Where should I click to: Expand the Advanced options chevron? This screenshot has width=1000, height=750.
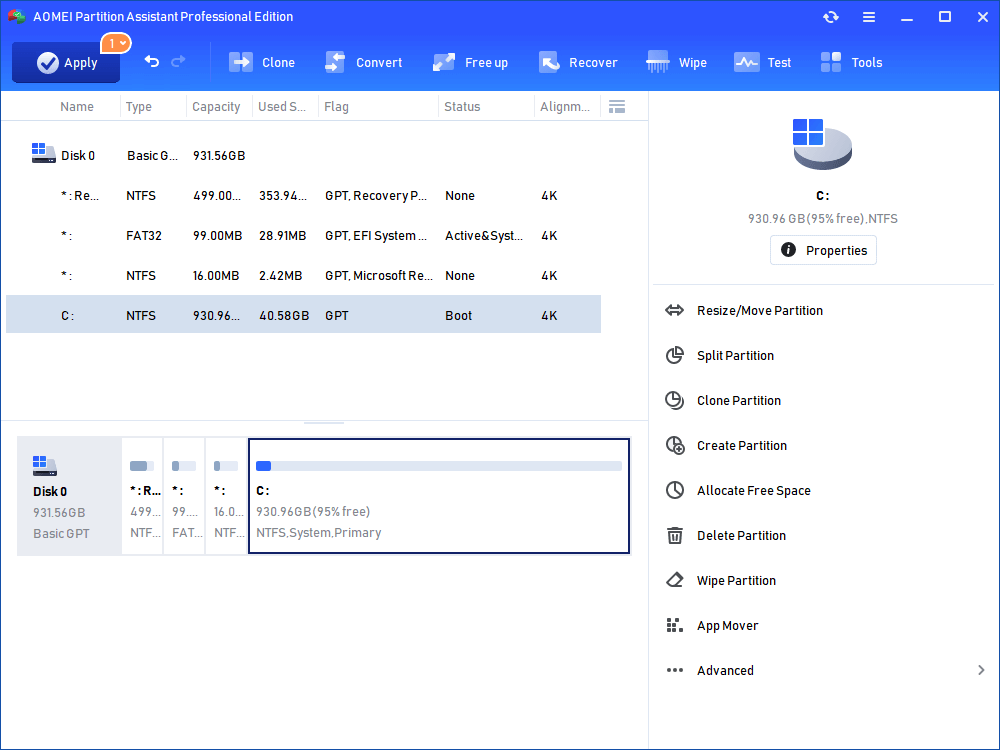tap(981, 671)
